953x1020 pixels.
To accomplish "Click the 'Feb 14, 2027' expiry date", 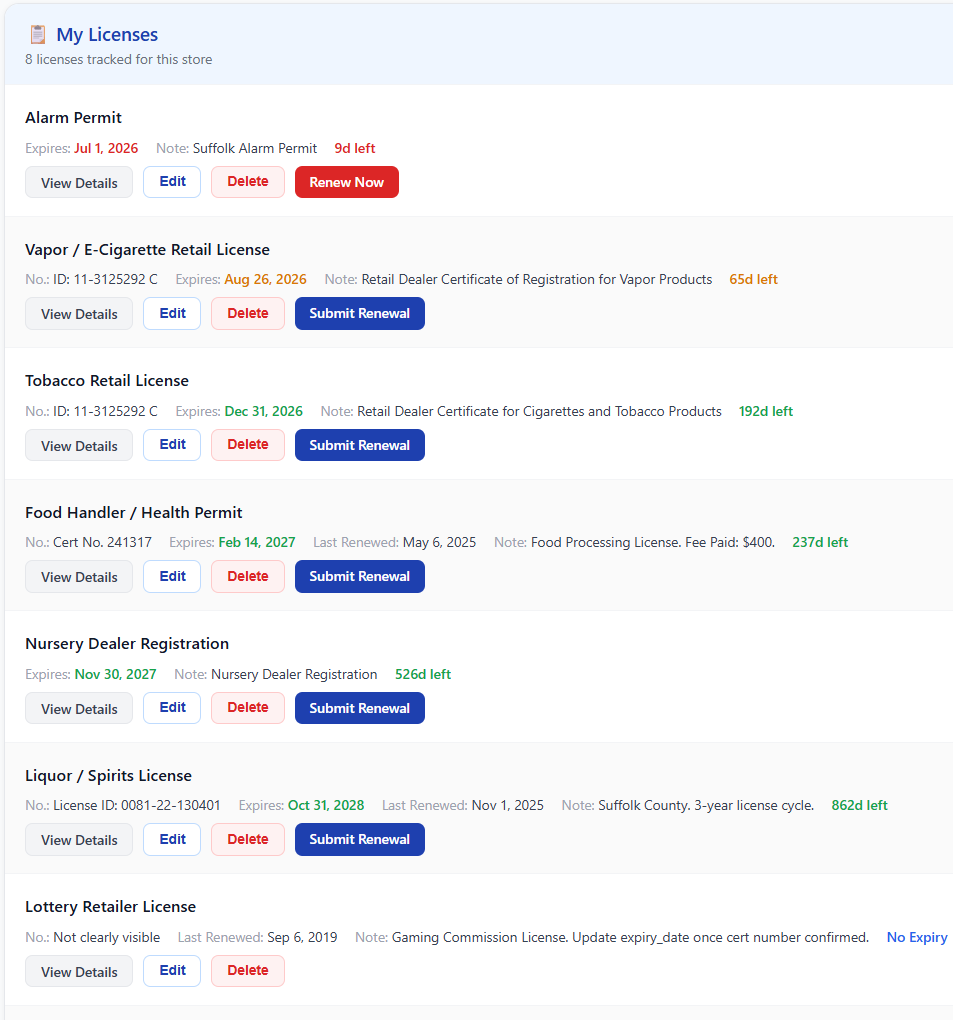I will pos(257,543).
